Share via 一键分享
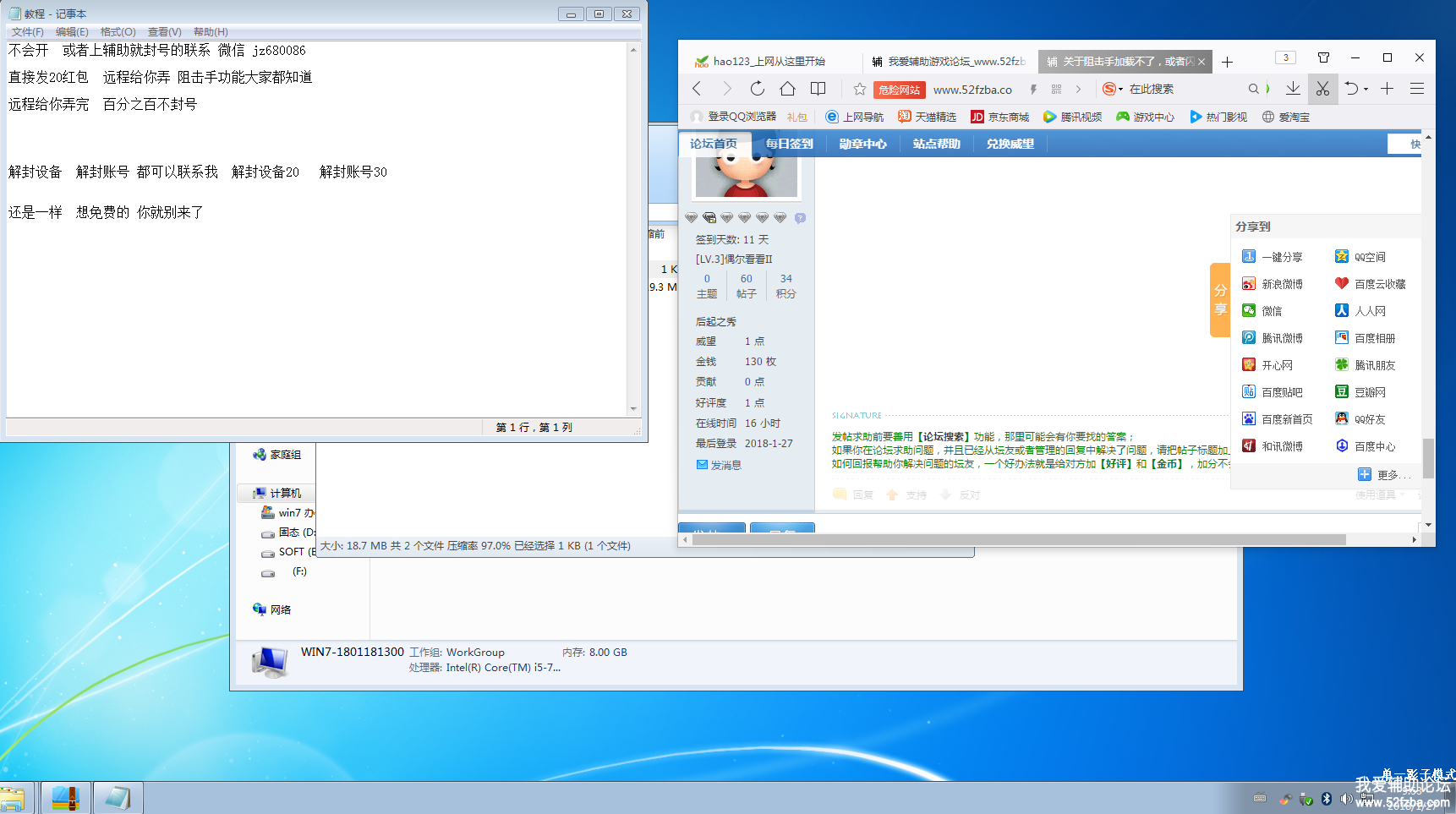This screenshot has width=1456, height=814. point(1273,257)
